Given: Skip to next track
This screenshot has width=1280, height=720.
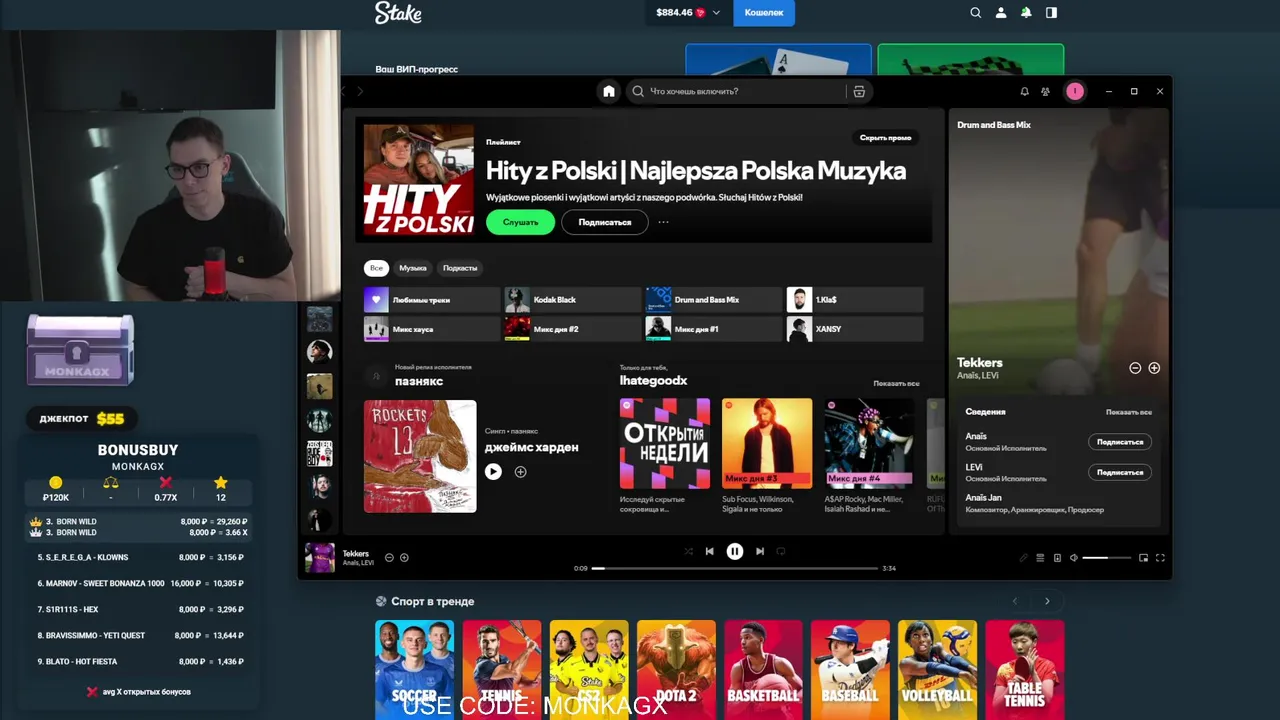Looking at the screenshot, I should click(760, 551).
